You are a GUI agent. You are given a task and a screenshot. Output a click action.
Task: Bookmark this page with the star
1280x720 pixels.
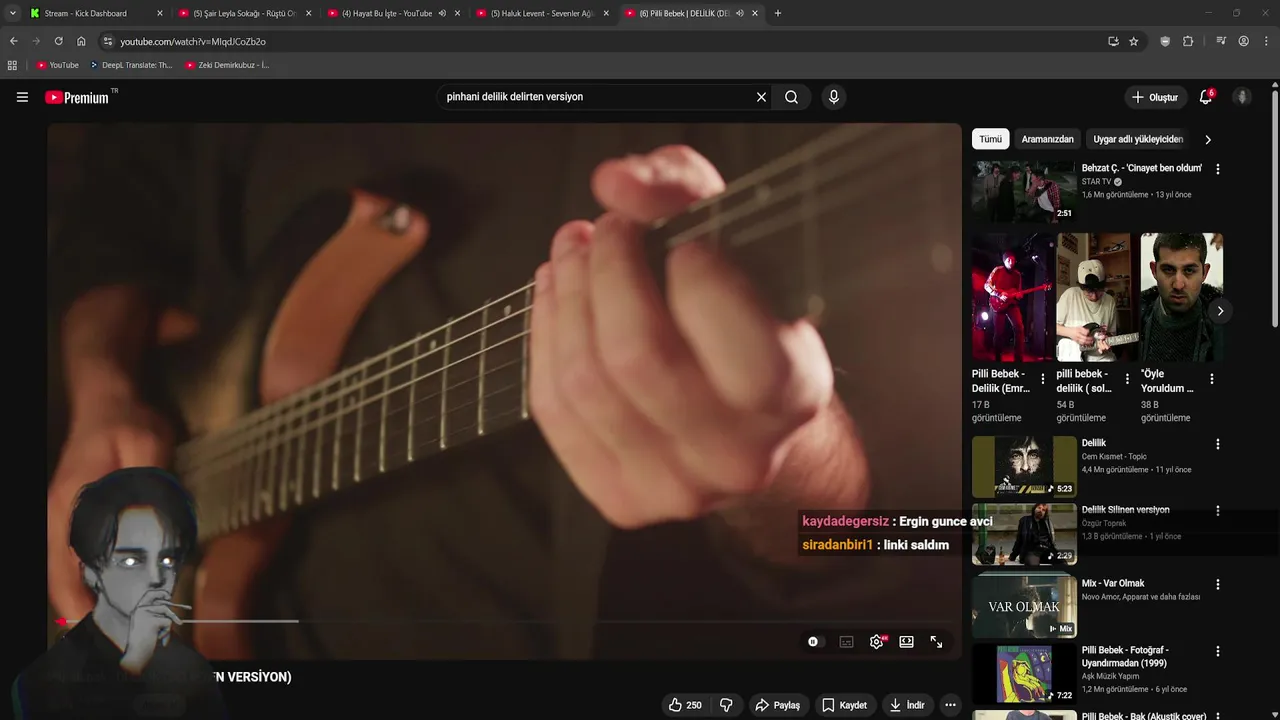[1133, 41]
